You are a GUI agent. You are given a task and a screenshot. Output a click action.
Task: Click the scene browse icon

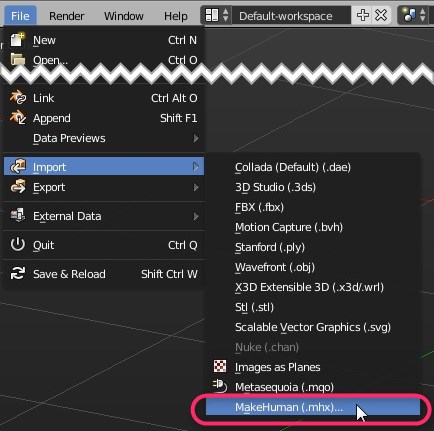tap(410, 15)
